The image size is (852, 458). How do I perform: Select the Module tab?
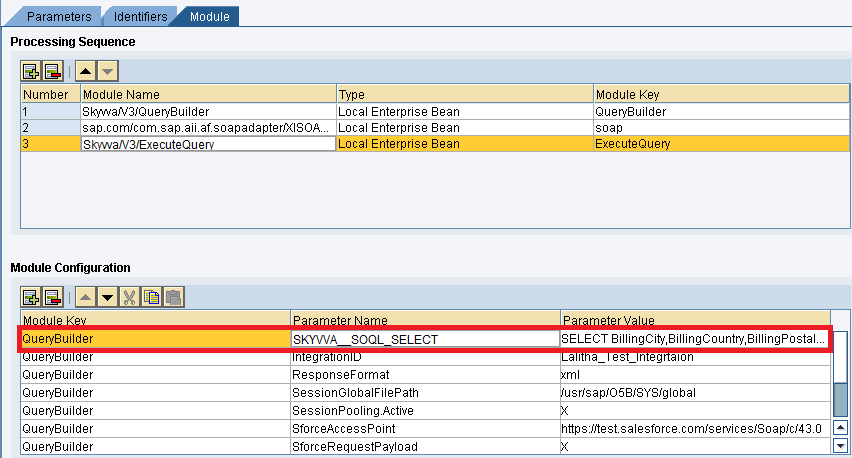click(208, 16)
